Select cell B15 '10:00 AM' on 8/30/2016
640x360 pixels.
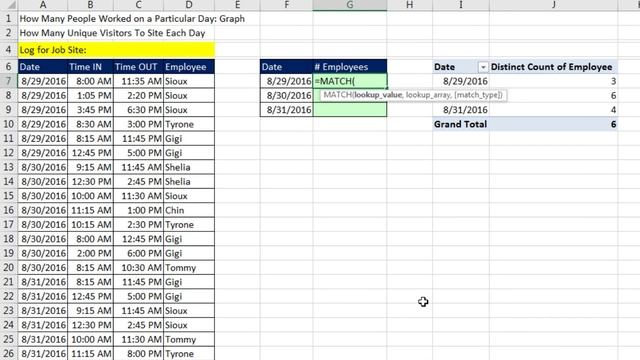(x=90, y=196)
